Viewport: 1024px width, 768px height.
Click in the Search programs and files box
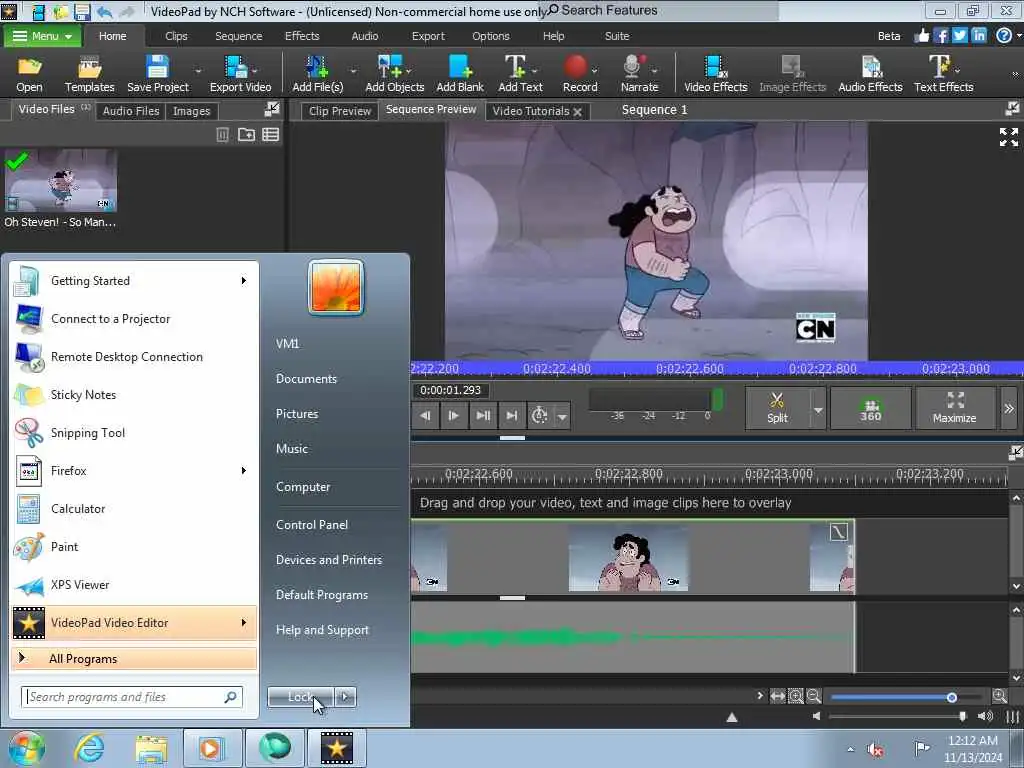click(131, 697)
